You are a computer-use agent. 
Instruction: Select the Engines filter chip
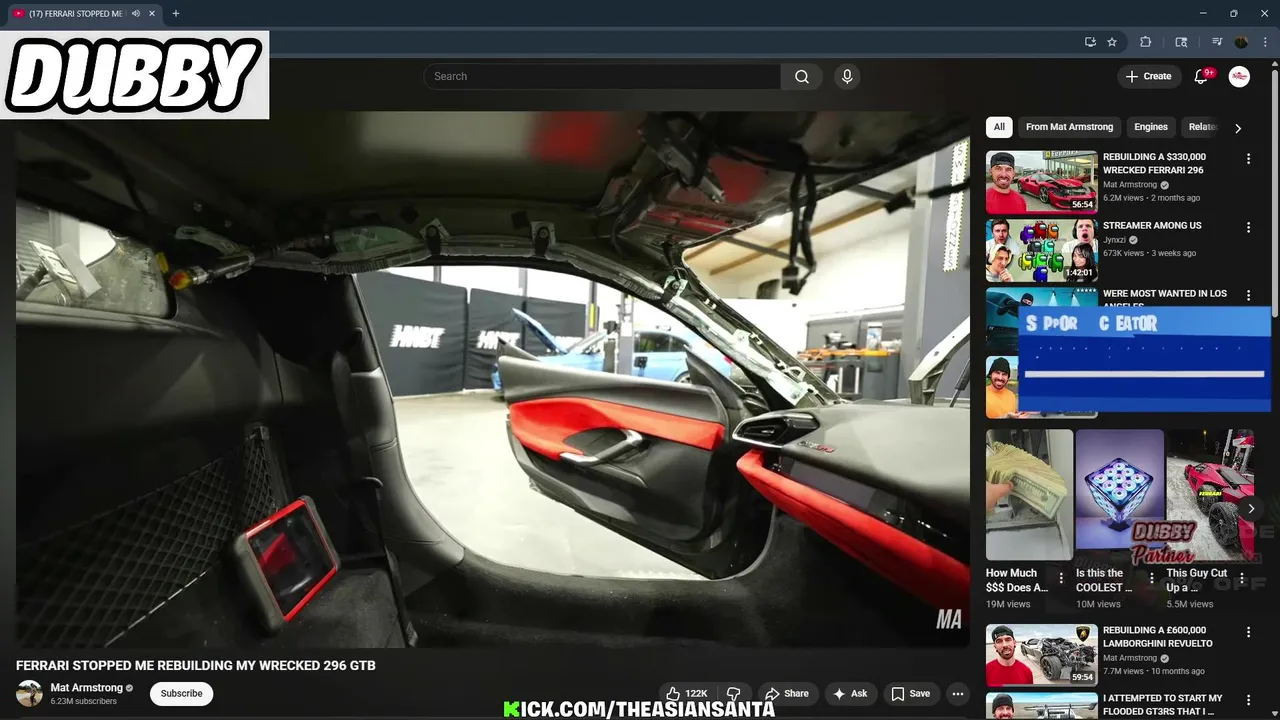pos(1151,127)
